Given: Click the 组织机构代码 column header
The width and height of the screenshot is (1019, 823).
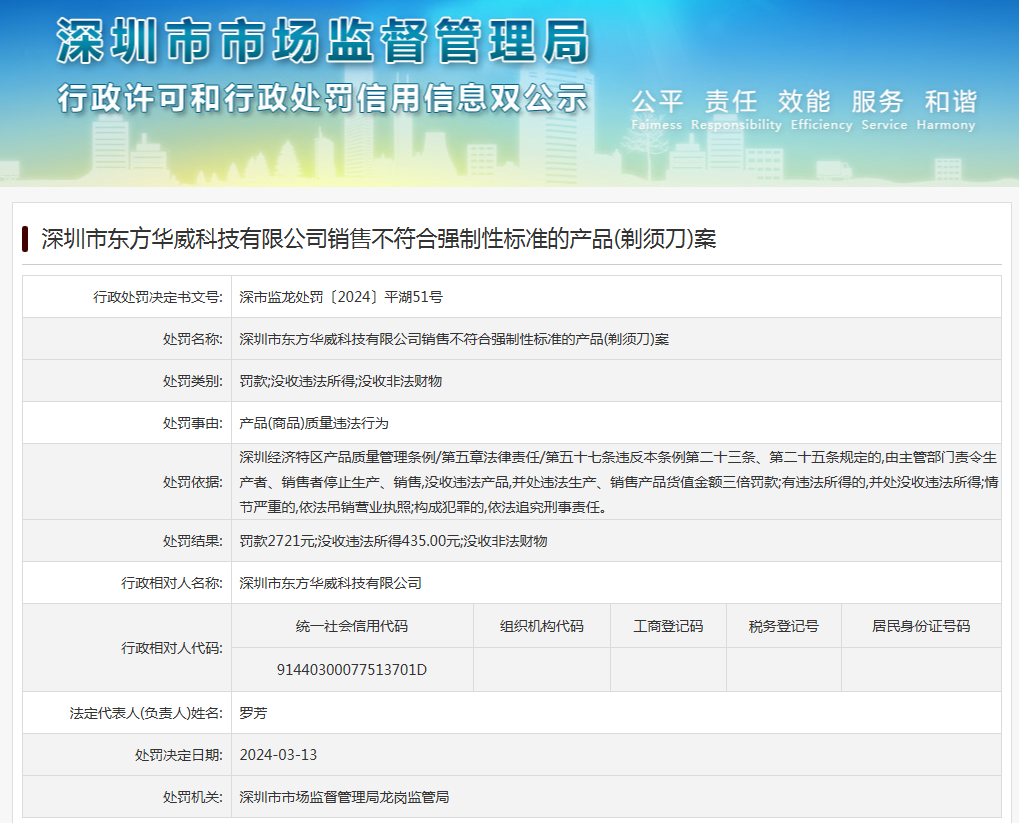Looking at the screenshot, I should (541, 626).
